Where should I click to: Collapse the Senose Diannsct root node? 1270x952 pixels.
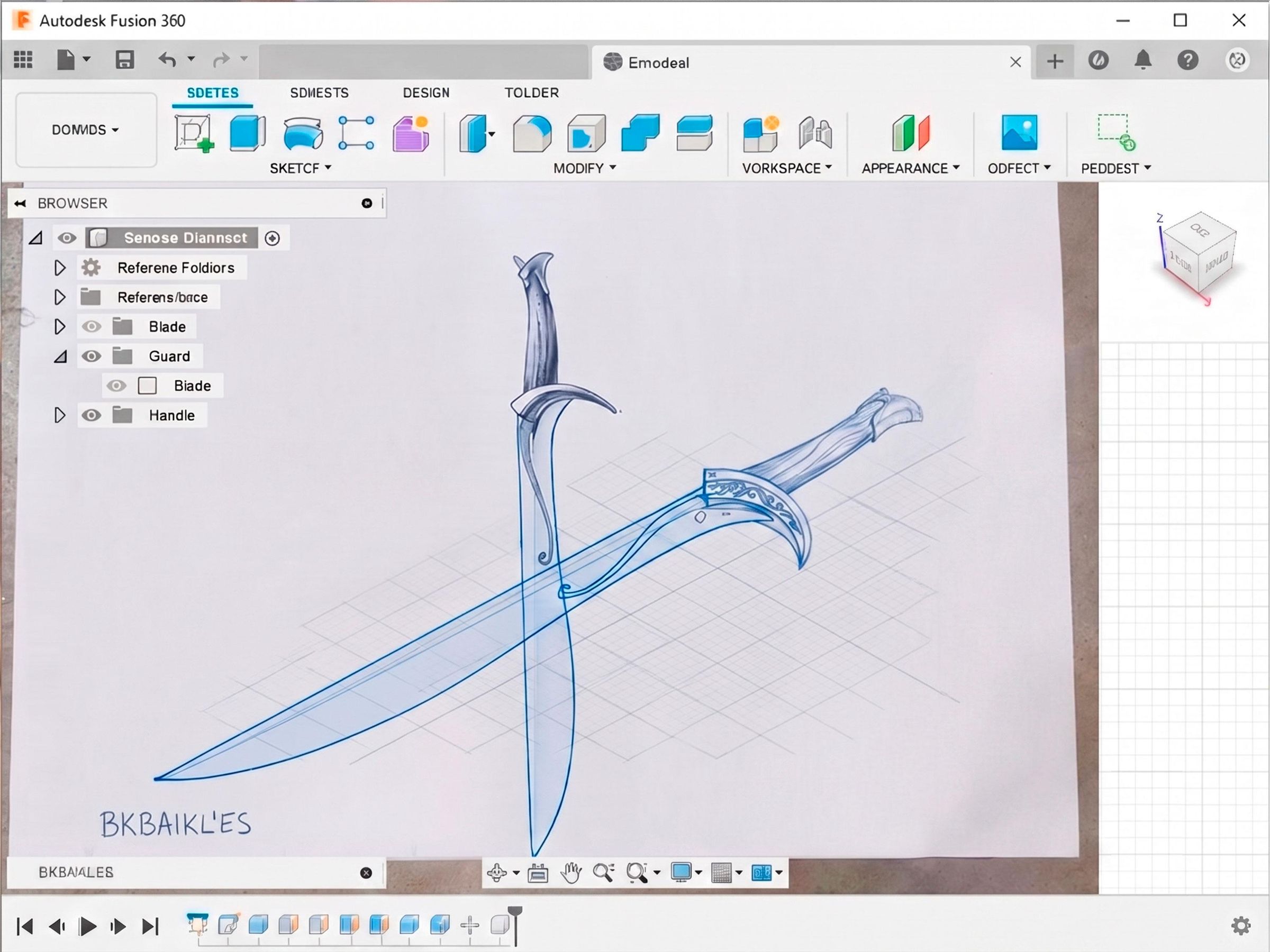point(35,237)
